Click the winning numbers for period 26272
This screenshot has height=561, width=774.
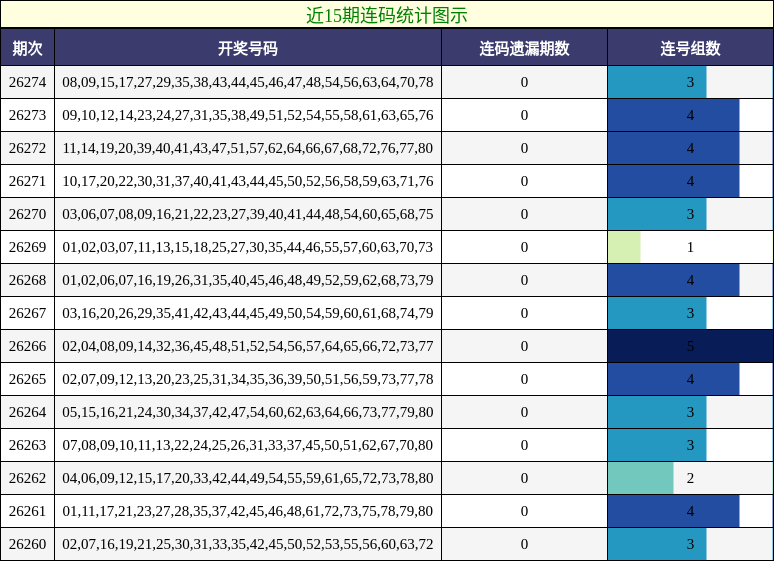tap(248, 148)
